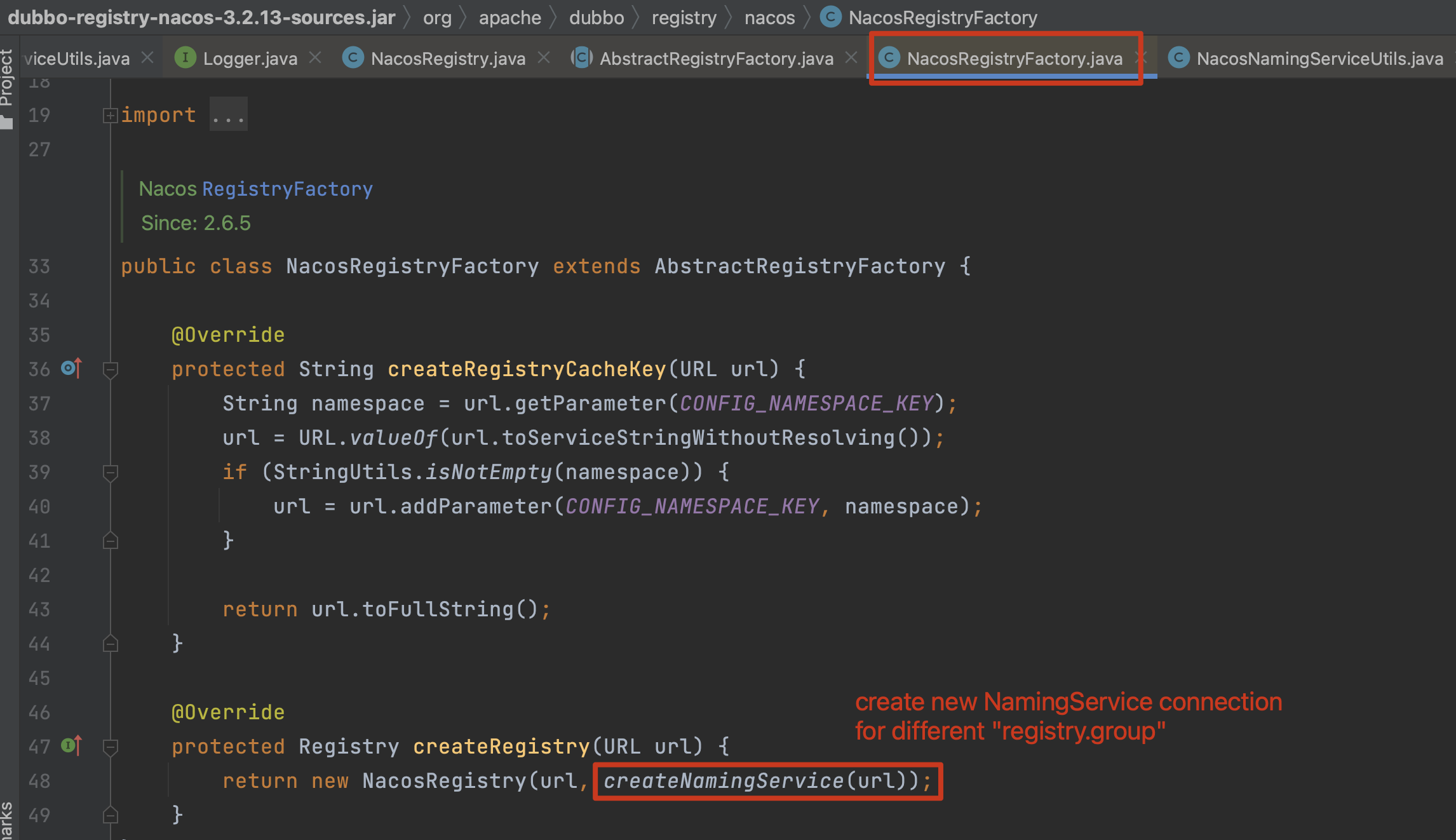Click the NacosNamingServiceUtils.java class icon
This screenshot has height=840, width=1456.
tap(1178, 58)
